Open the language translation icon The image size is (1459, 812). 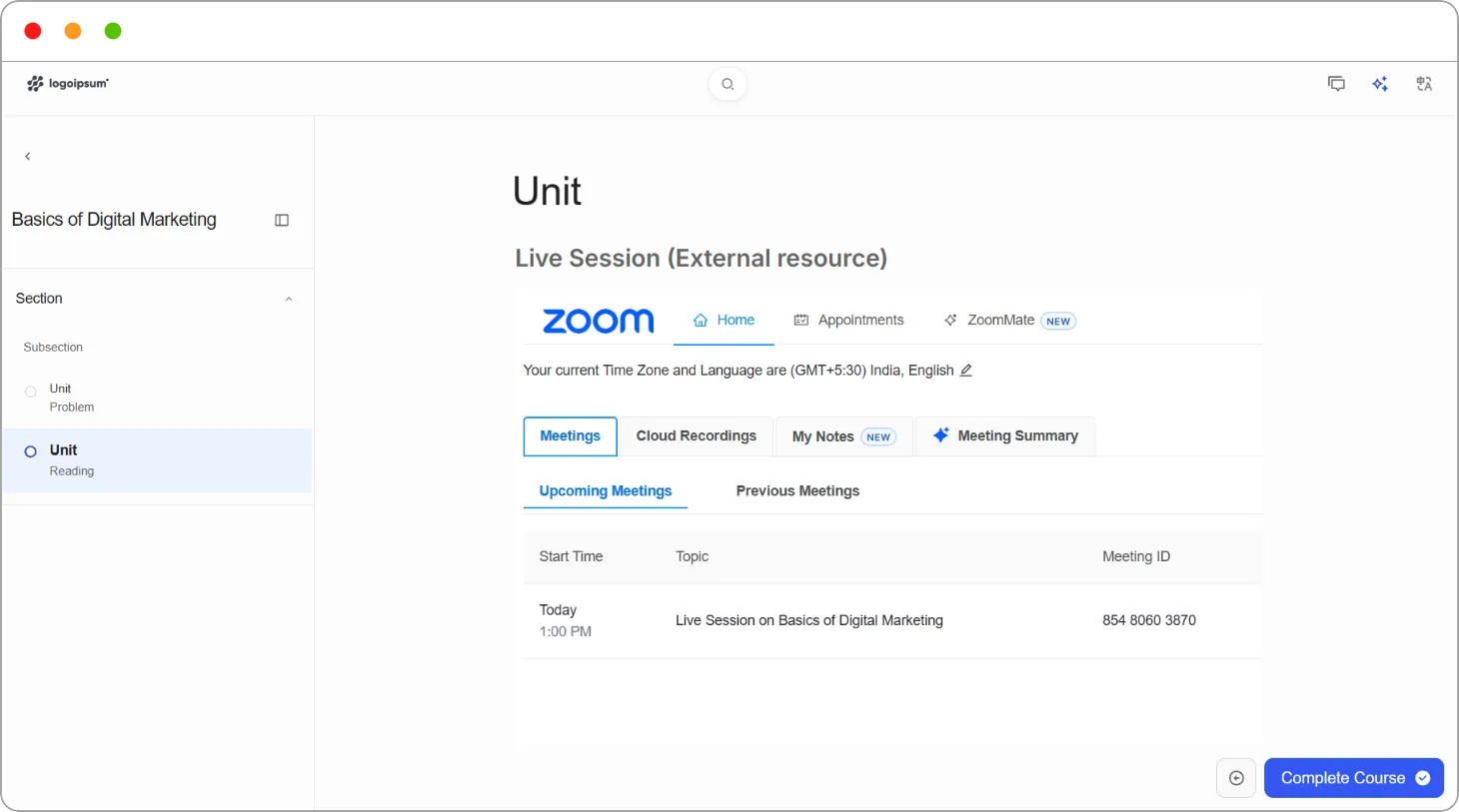coord(1424,84)
